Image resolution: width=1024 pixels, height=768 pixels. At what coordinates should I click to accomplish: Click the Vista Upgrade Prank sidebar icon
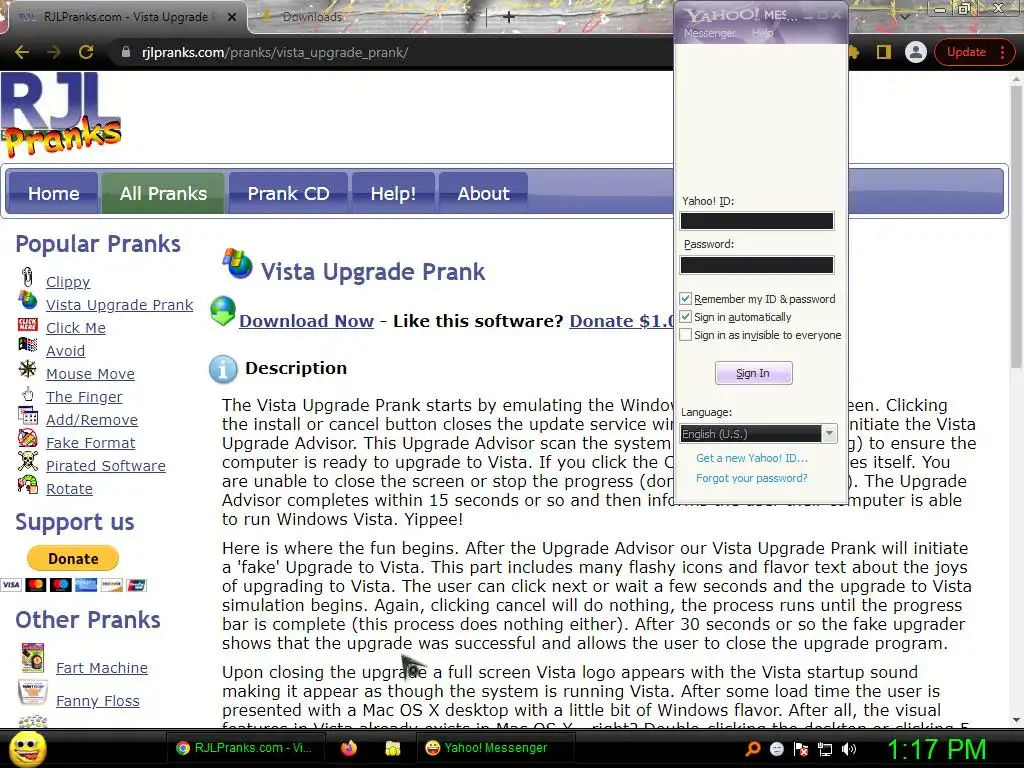27,300
